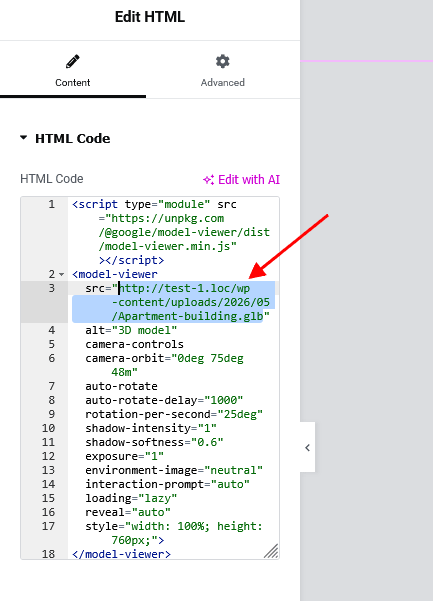The height and width of the screenshot is (601, 433).
Task: Select the Content tab
Action: click(73, 70)
